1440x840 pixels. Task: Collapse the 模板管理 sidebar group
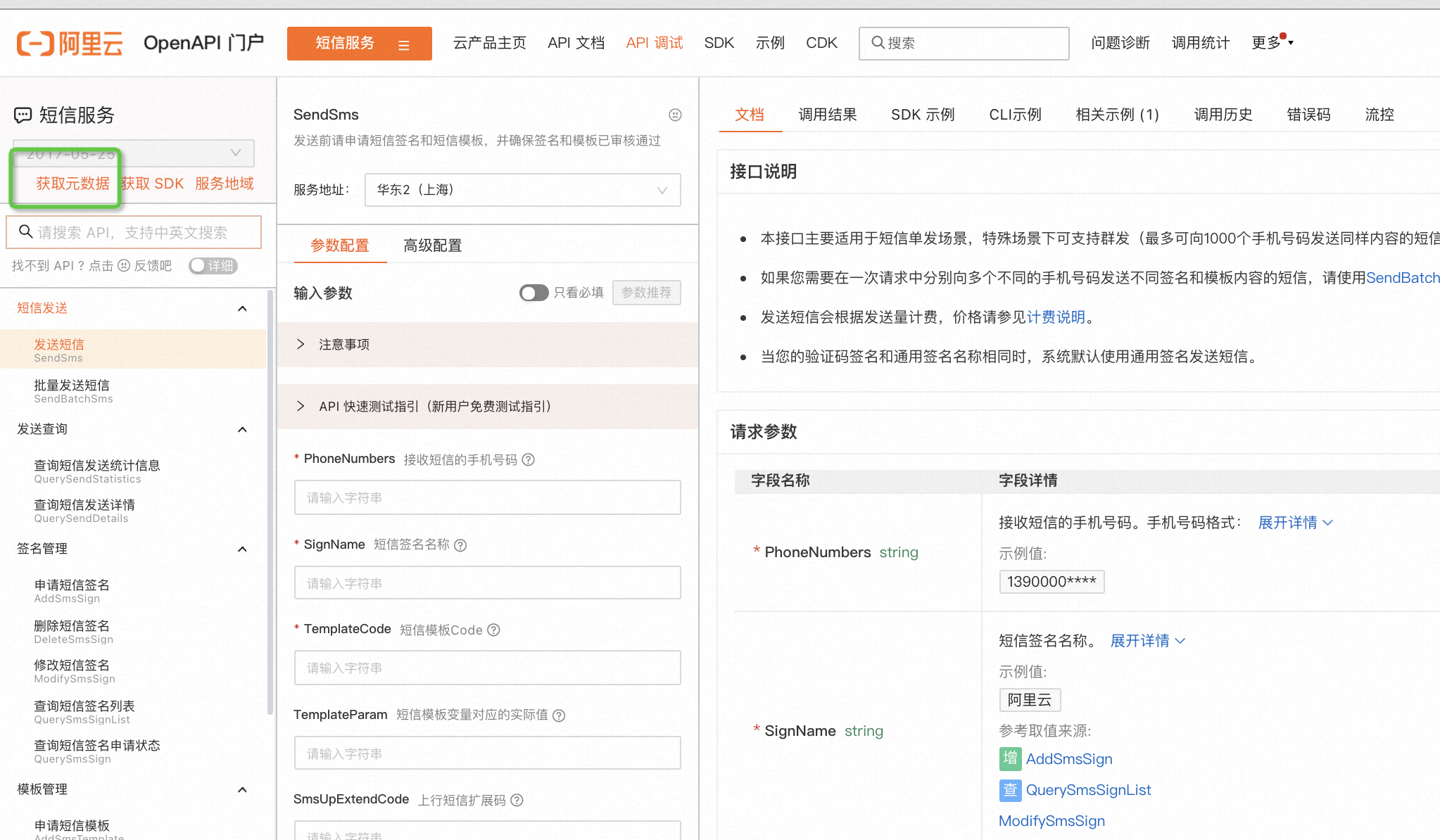[242, 789]
